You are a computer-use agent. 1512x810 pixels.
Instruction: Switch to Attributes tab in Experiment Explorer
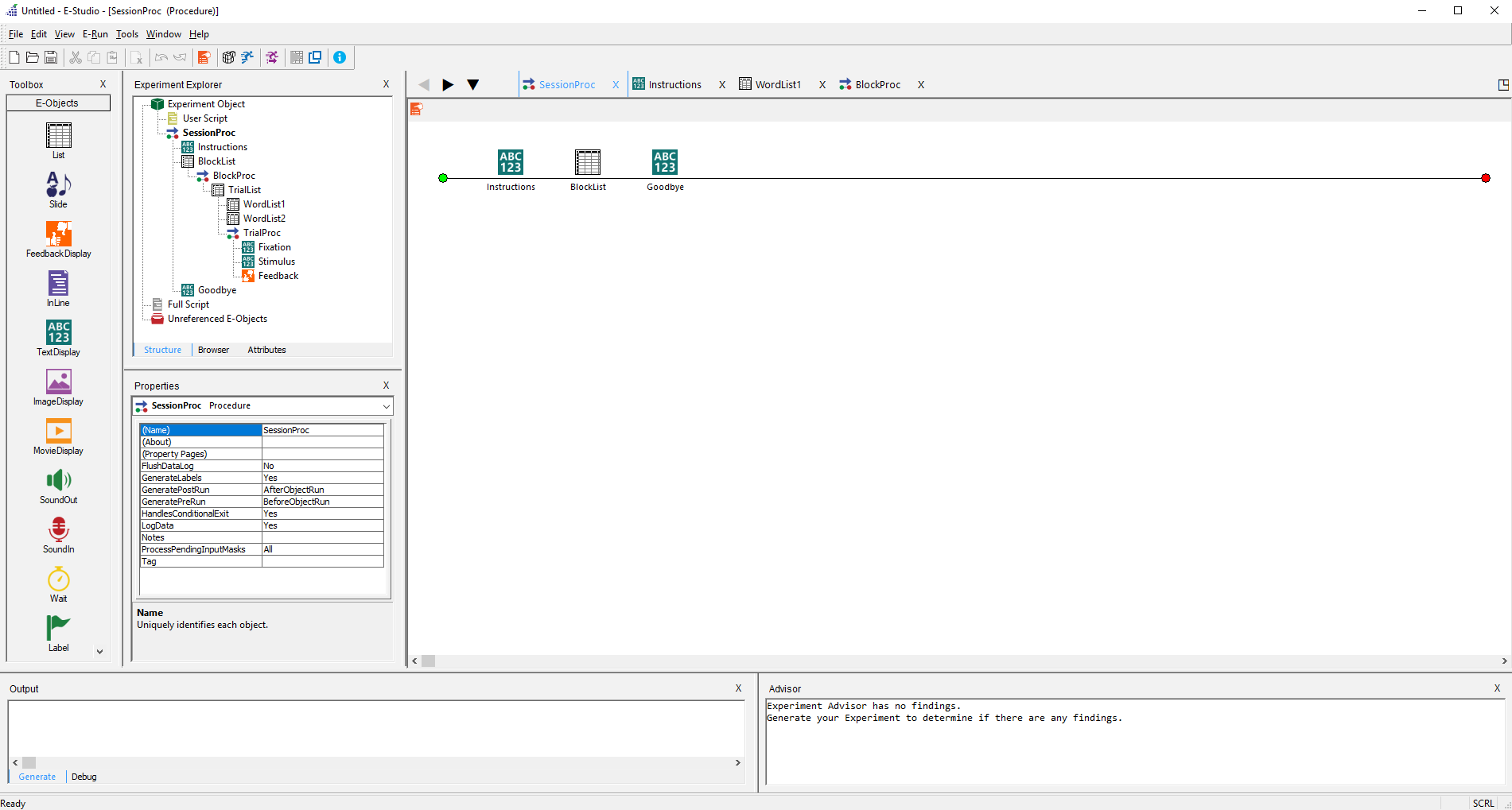point(266,350)
